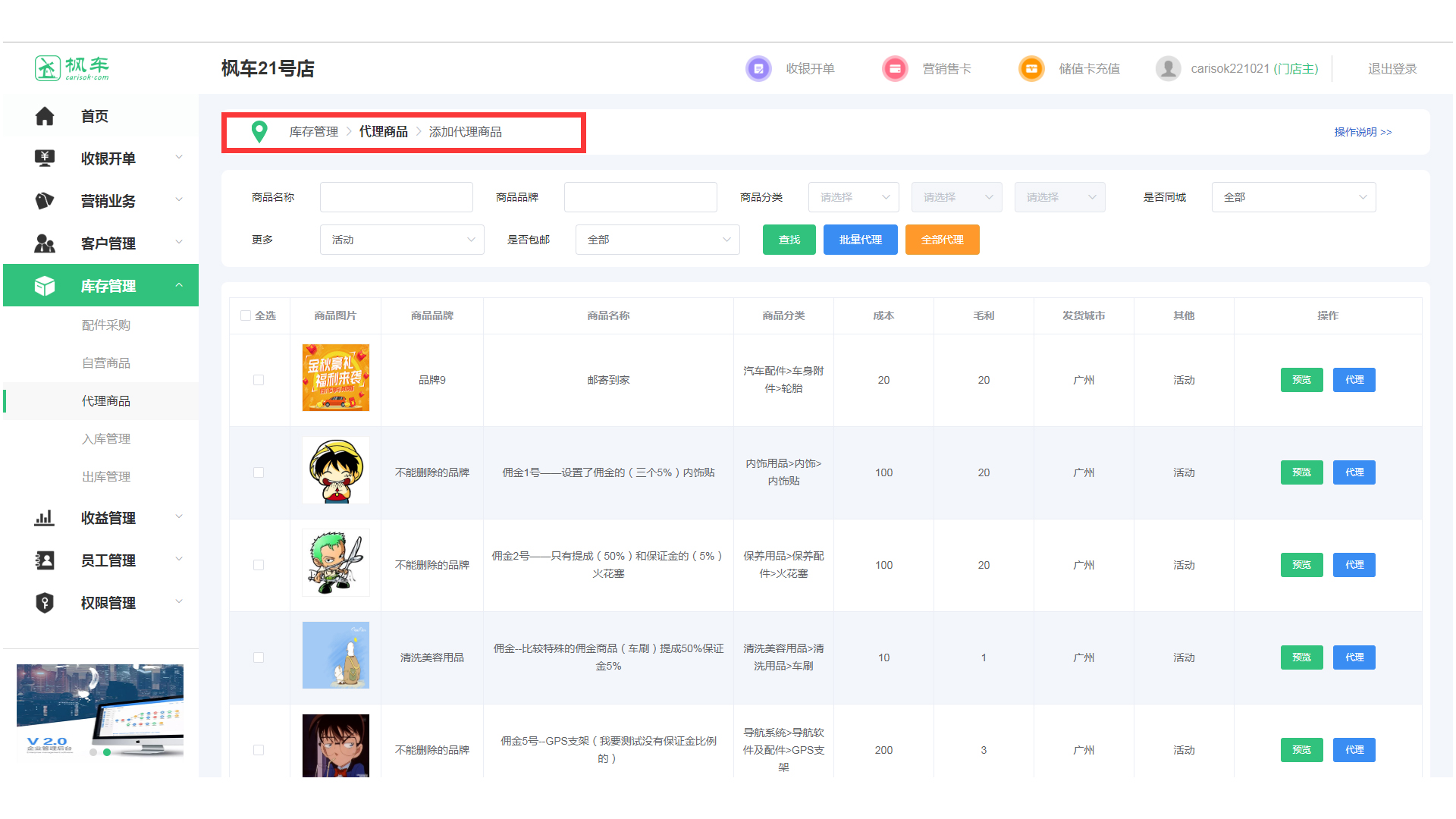Viewport: 1456px width, 819px height.
Task: Click the 权限管理 shield icon
Action: point(45,603)
